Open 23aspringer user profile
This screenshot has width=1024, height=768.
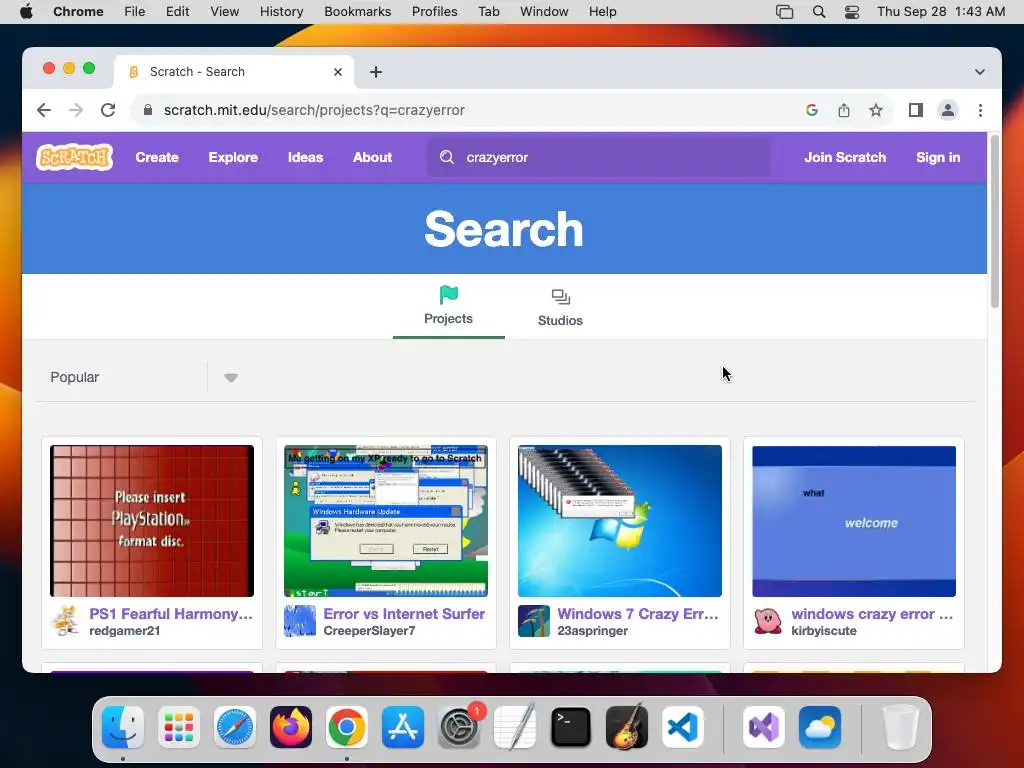pyautogui.click(x=592, y=631)
